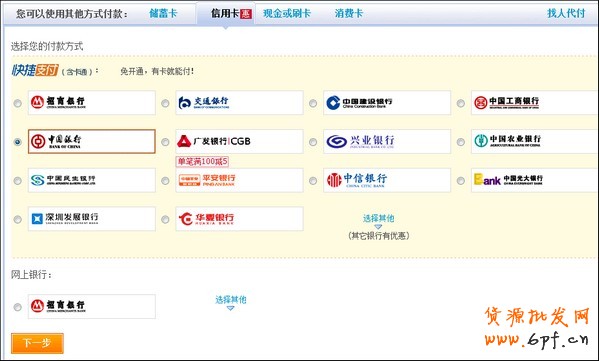
Task: Open the 现金或刷卡 tab
Action: point(287,13)
